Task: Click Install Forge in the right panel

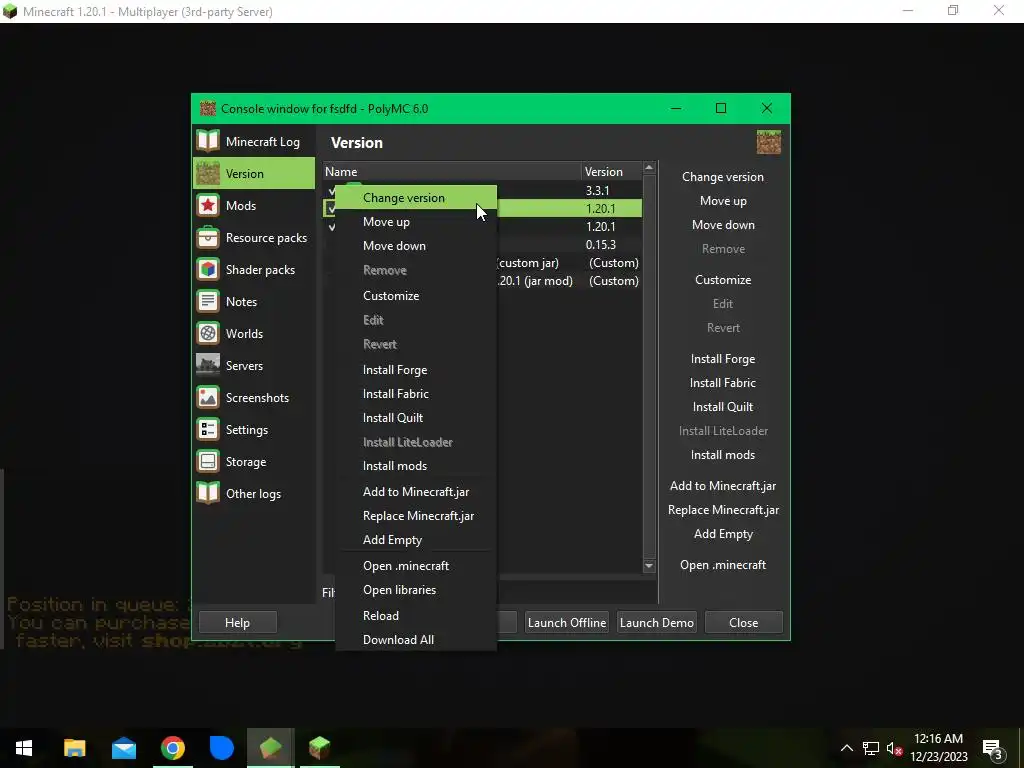Action: tap(723, 359)
